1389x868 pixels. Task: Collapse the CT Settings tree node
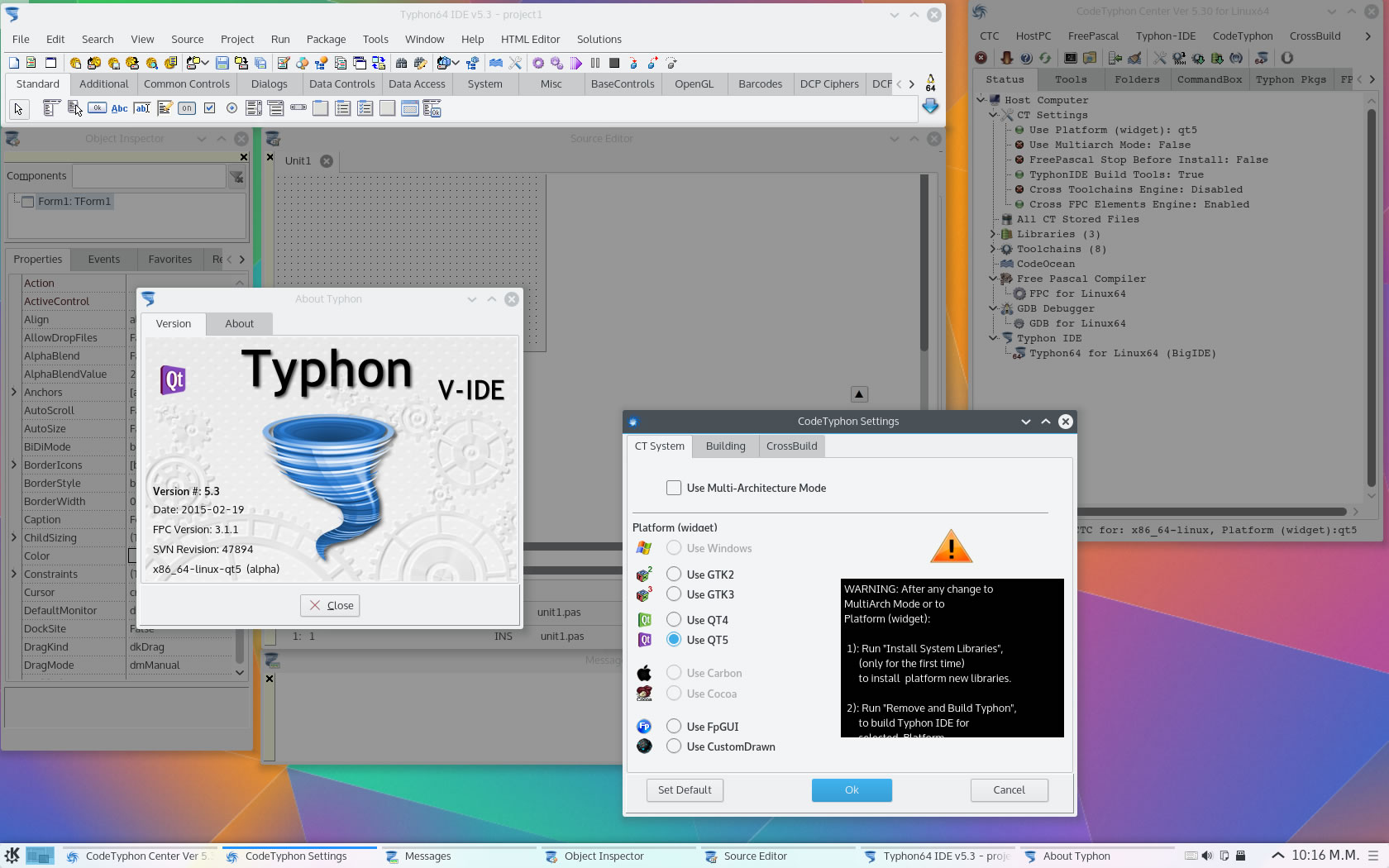(x=993, y=115)
